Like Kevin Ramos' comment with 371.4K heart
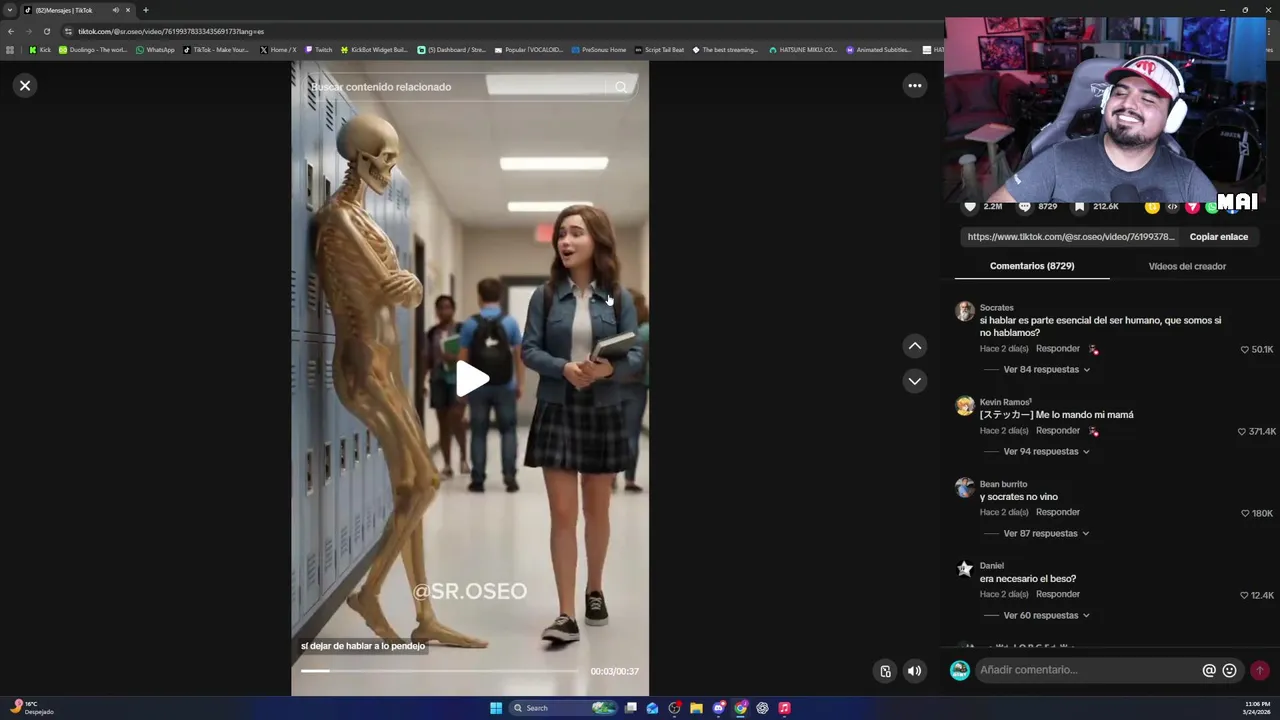Viewport: 1280px width, 720px height. pos(1243,432)
